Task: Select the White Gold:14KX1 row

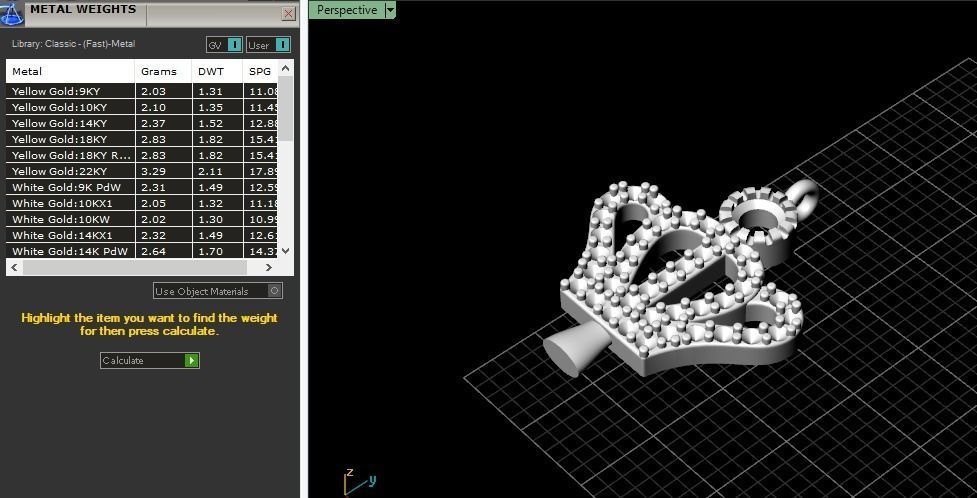Action: pos(142,235)
